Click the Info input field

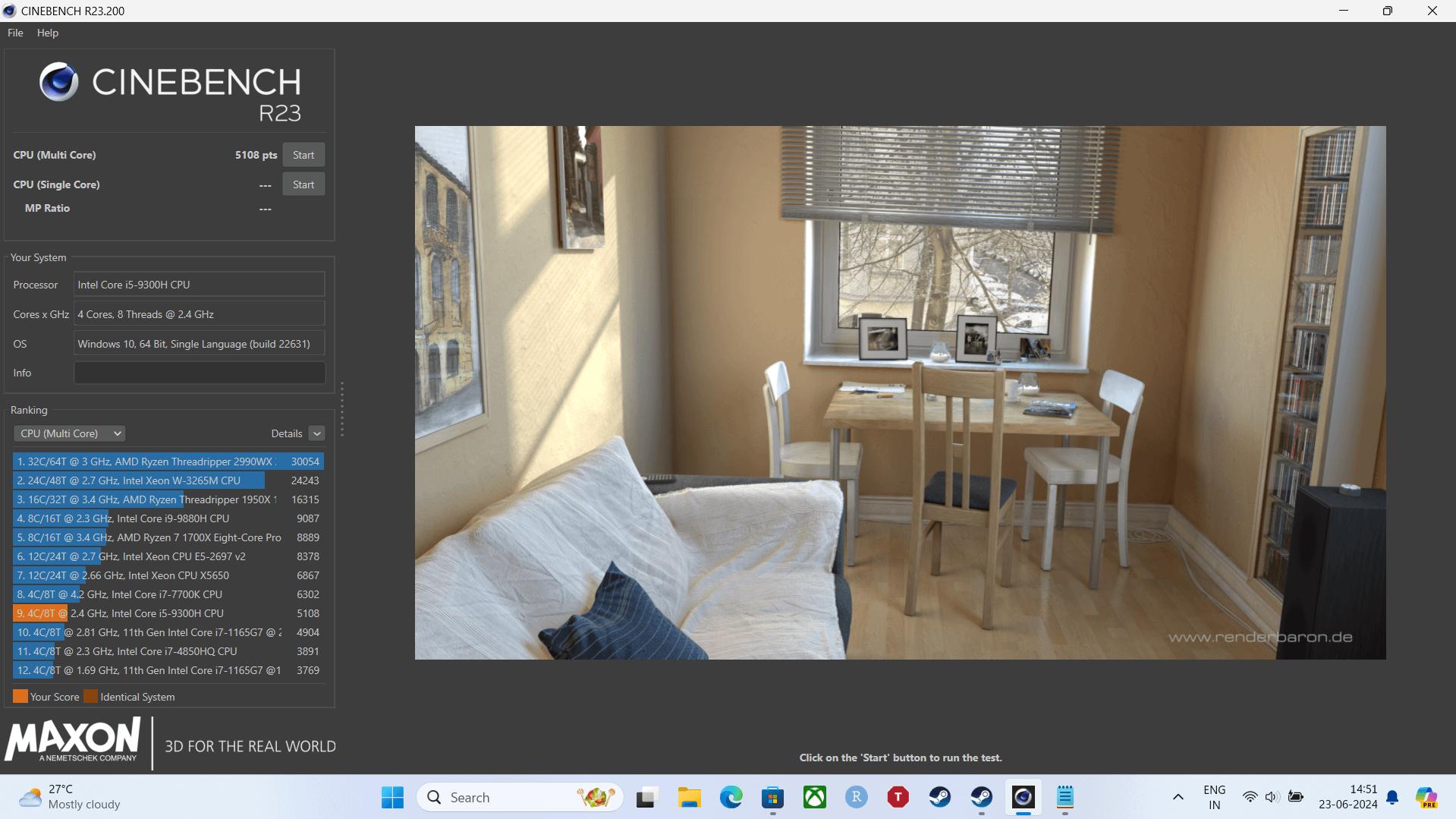click(200, 373)
